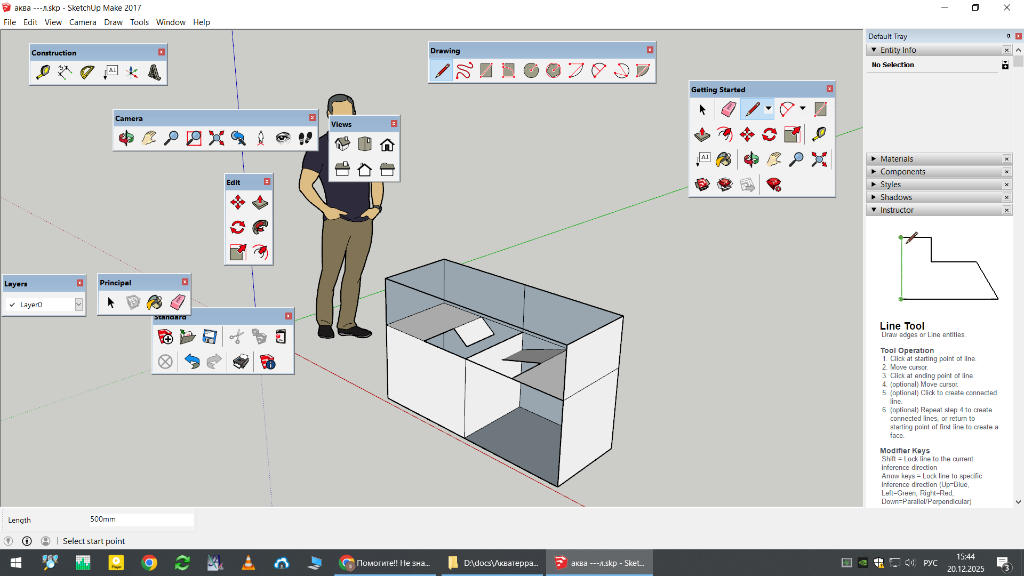
Task: Select the Freehand tool in Drawing toolbar
Action: pyautogui.click(x=464, y=71)
